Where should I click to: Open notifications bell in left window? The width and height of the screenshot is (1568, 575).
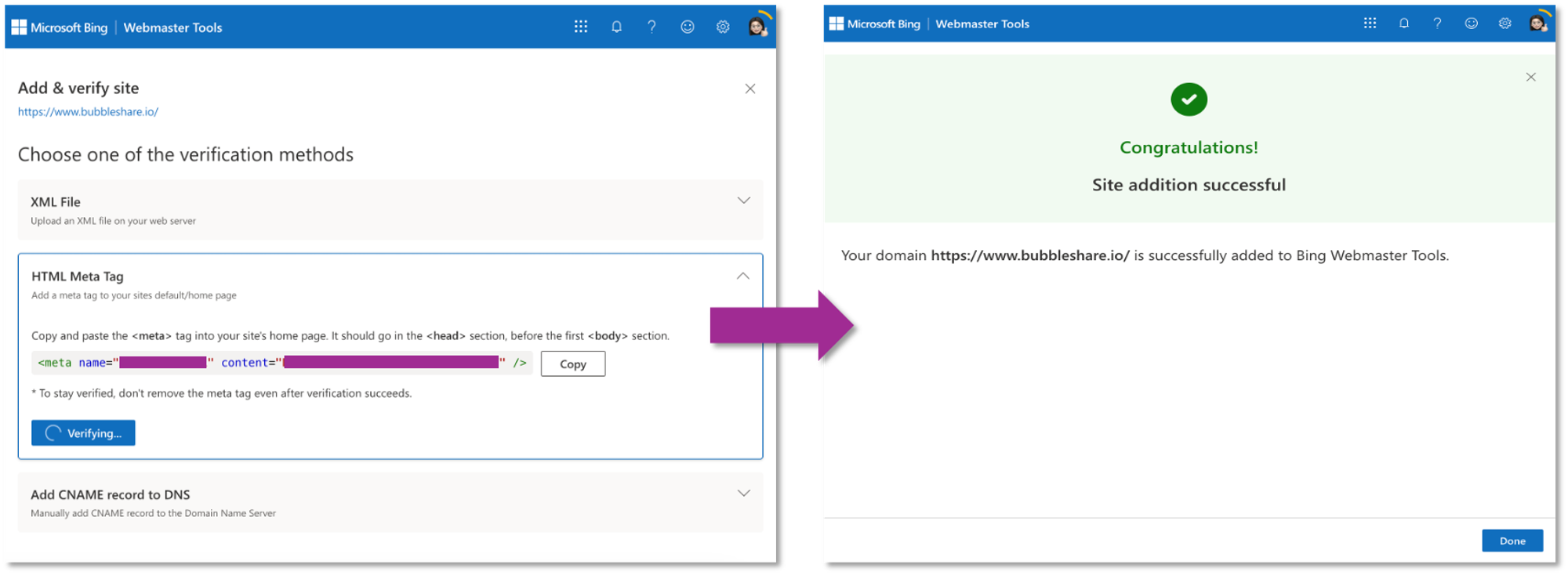[616, 27]
